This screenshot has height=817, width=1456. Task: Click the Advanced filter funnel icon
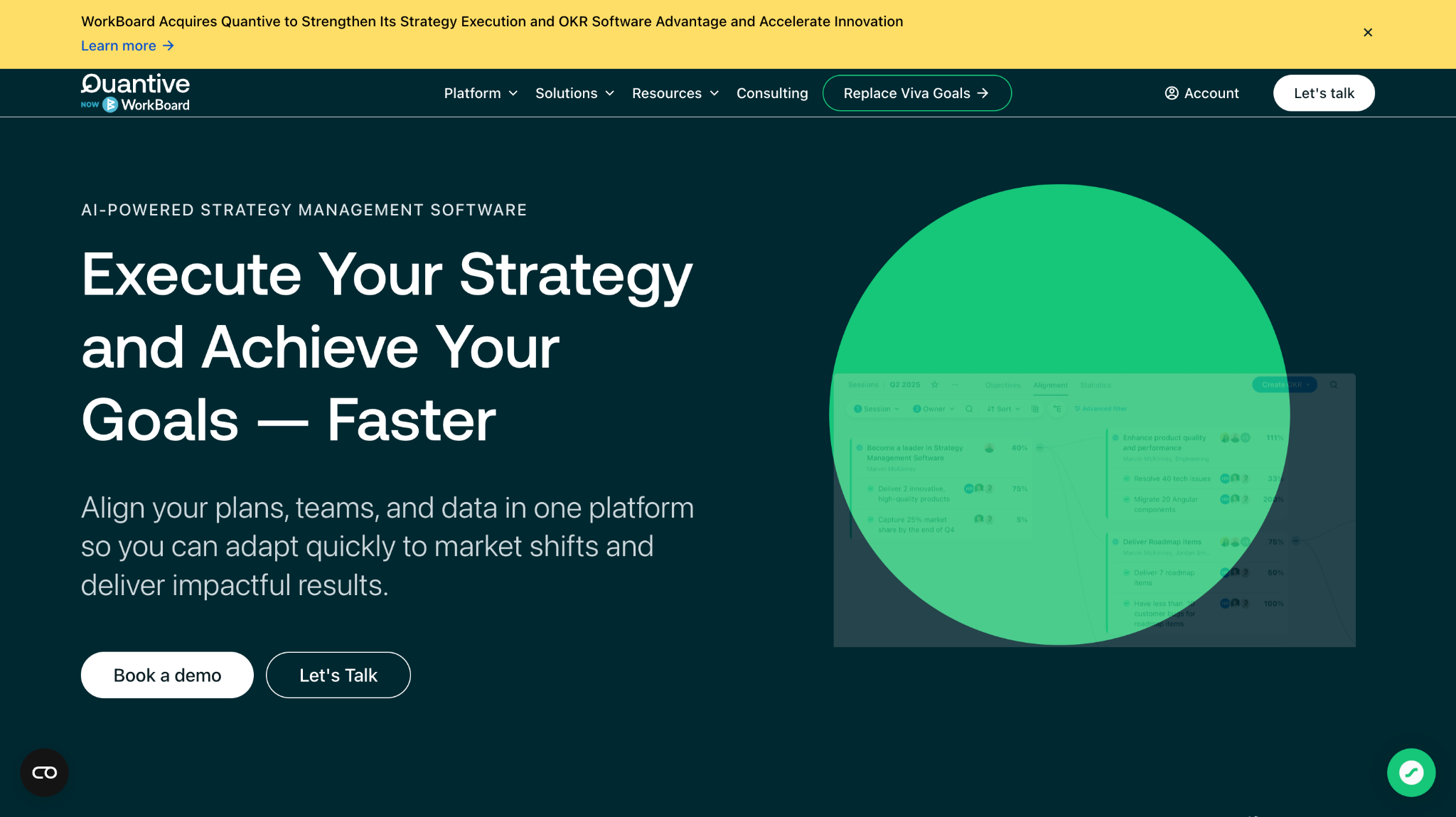pyautogui.click(x=1077, y=409)
